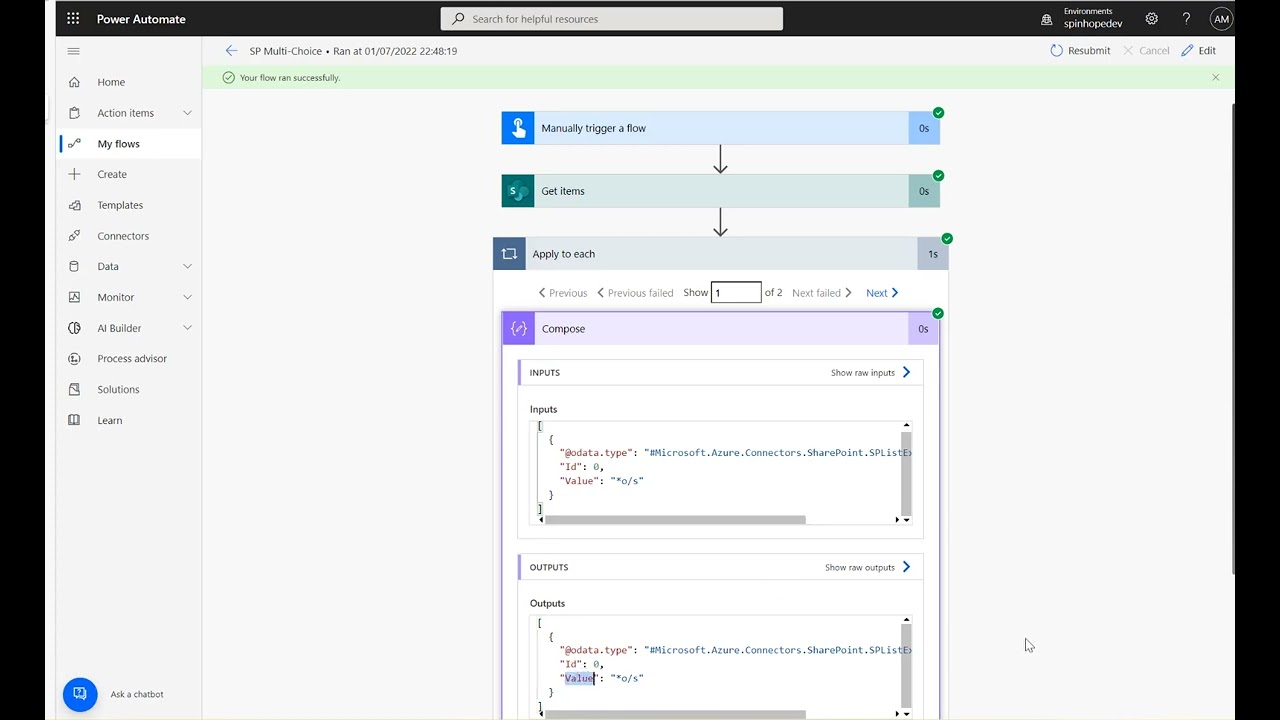The height and width of the screenshot is (720, 1280).
Task: Go to Connectors in the sidebar
Action: point(123,236)
